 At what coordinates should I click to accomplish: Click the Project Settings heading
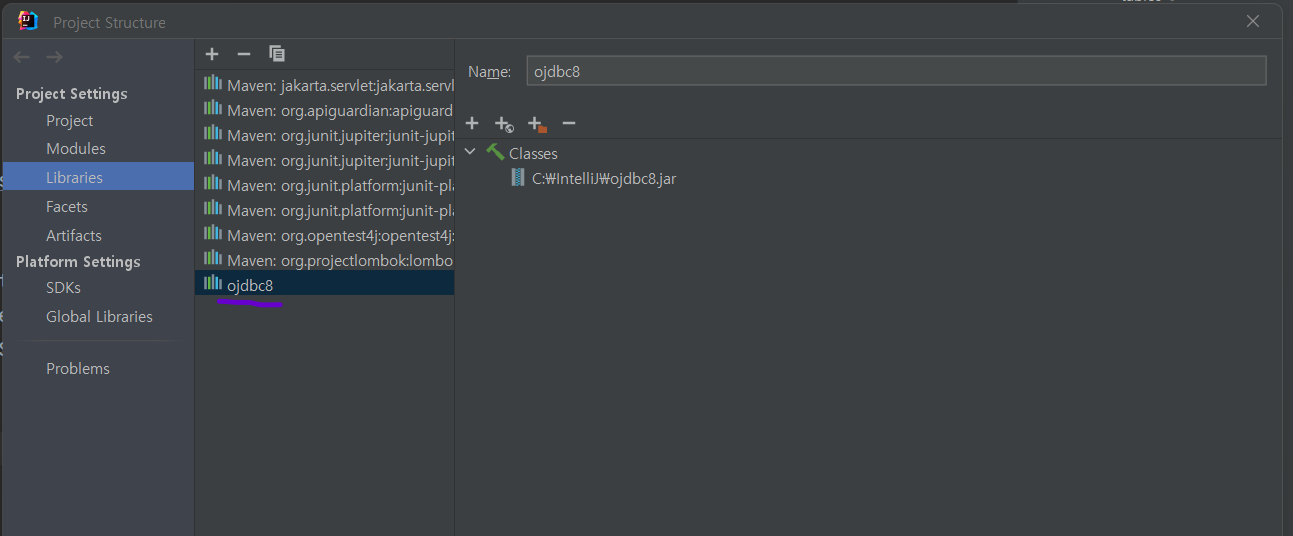pos(72,93)
